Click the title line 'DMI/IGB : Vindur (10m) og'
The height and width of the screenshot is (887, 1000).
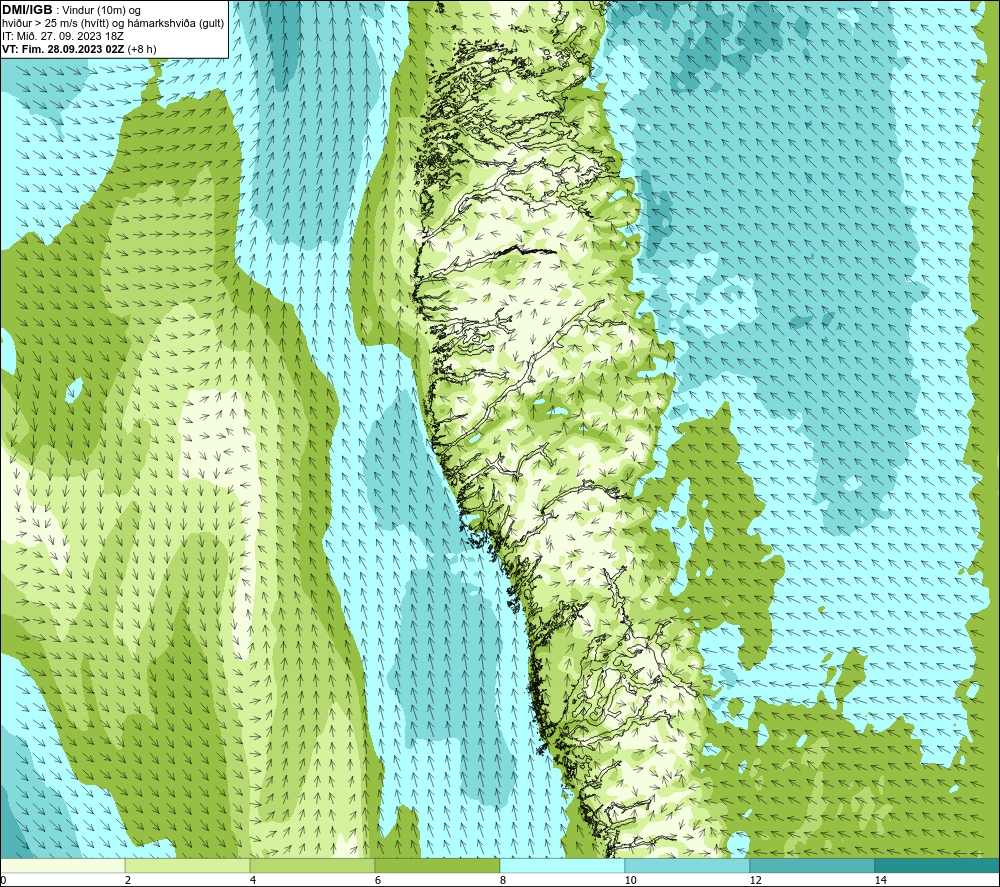(71, 10)
